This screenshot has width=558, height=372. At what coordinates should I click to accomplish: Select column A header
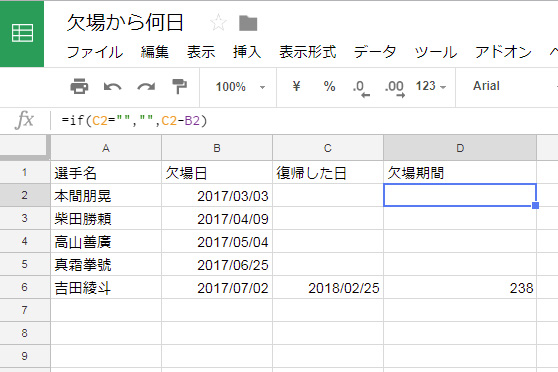click(106, 148)
